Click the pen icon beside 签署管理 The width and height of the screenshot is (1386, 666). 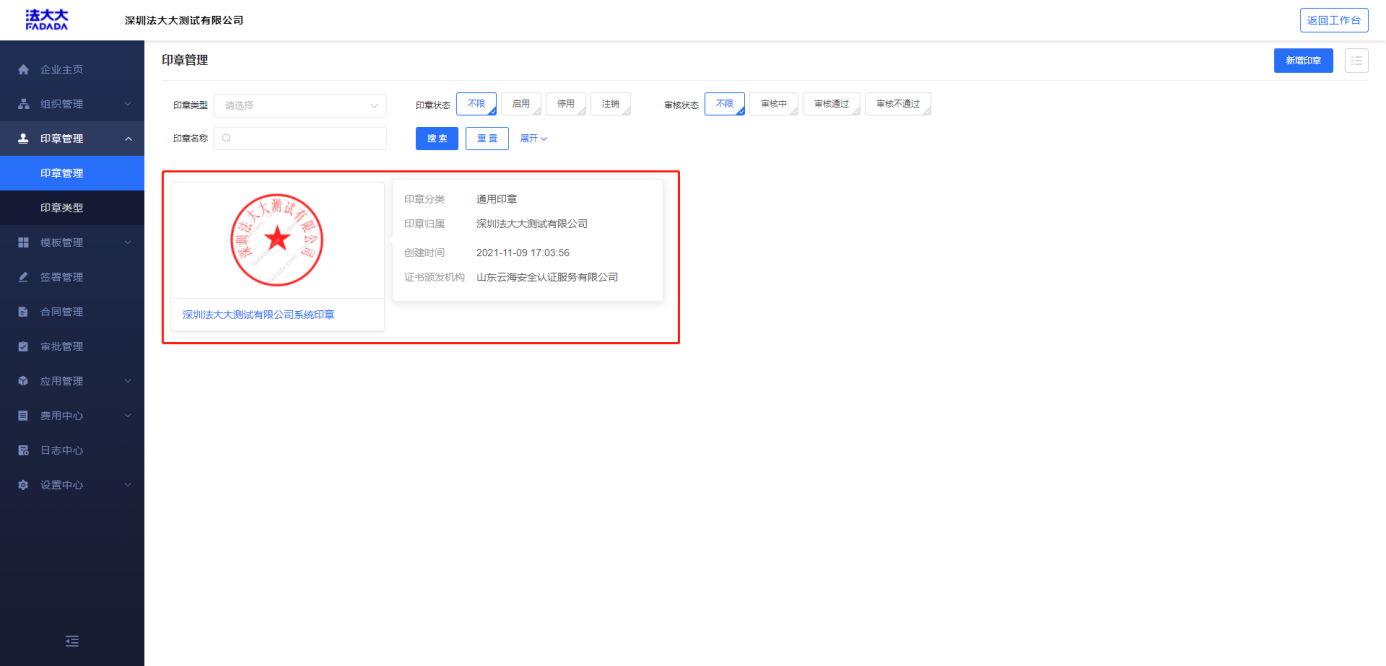click(24, 277)
